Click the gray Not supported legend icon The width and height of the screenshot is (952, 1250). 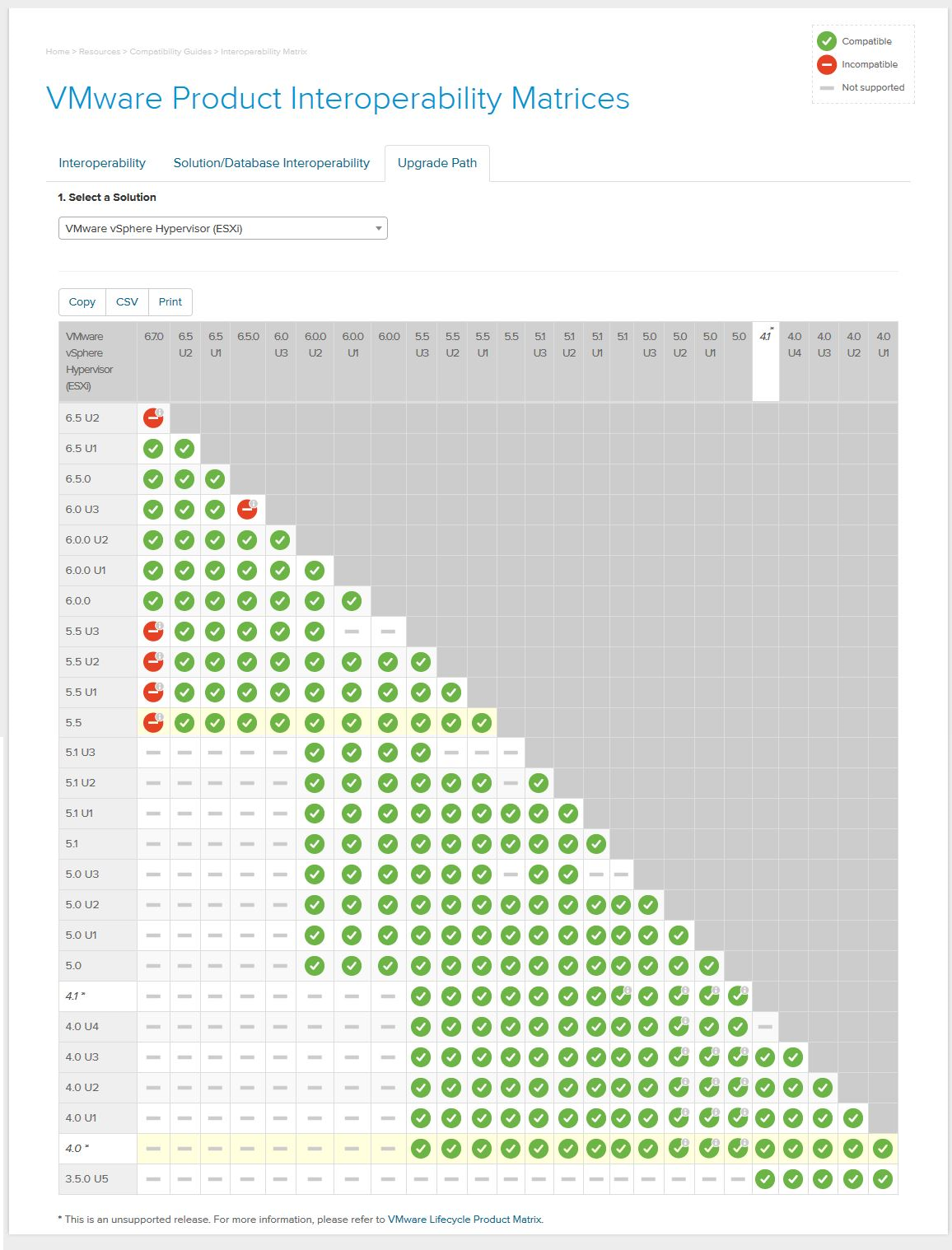[x=827, y=87]
